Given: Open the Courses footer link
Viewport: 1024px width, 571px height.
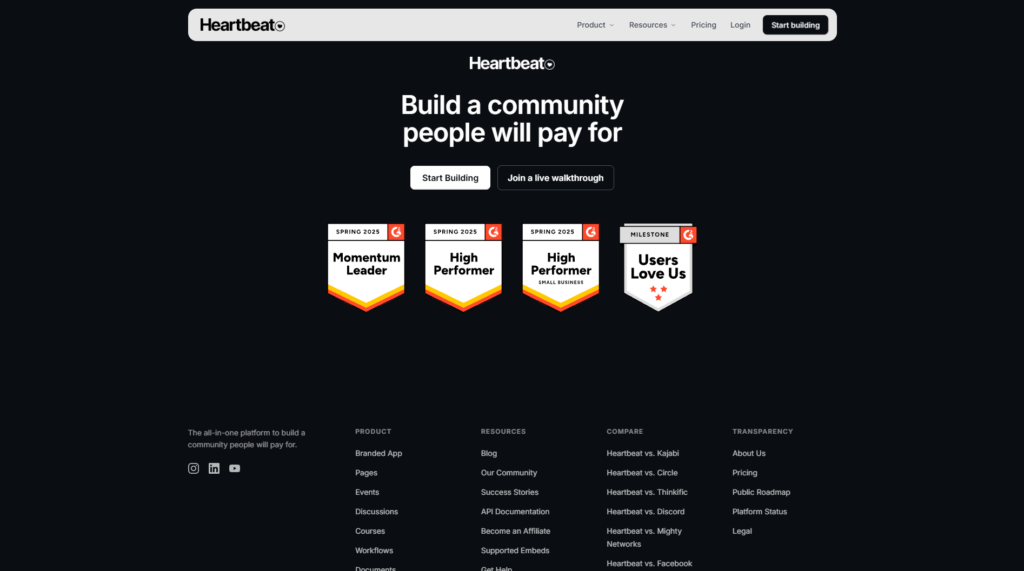Looking at the screenshot, I should [x=370, y=532].
